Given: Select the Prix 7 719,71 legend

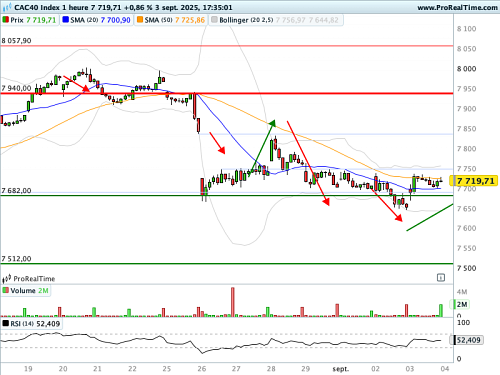Looking at the screenshot, I should click(x=30, y=20).
